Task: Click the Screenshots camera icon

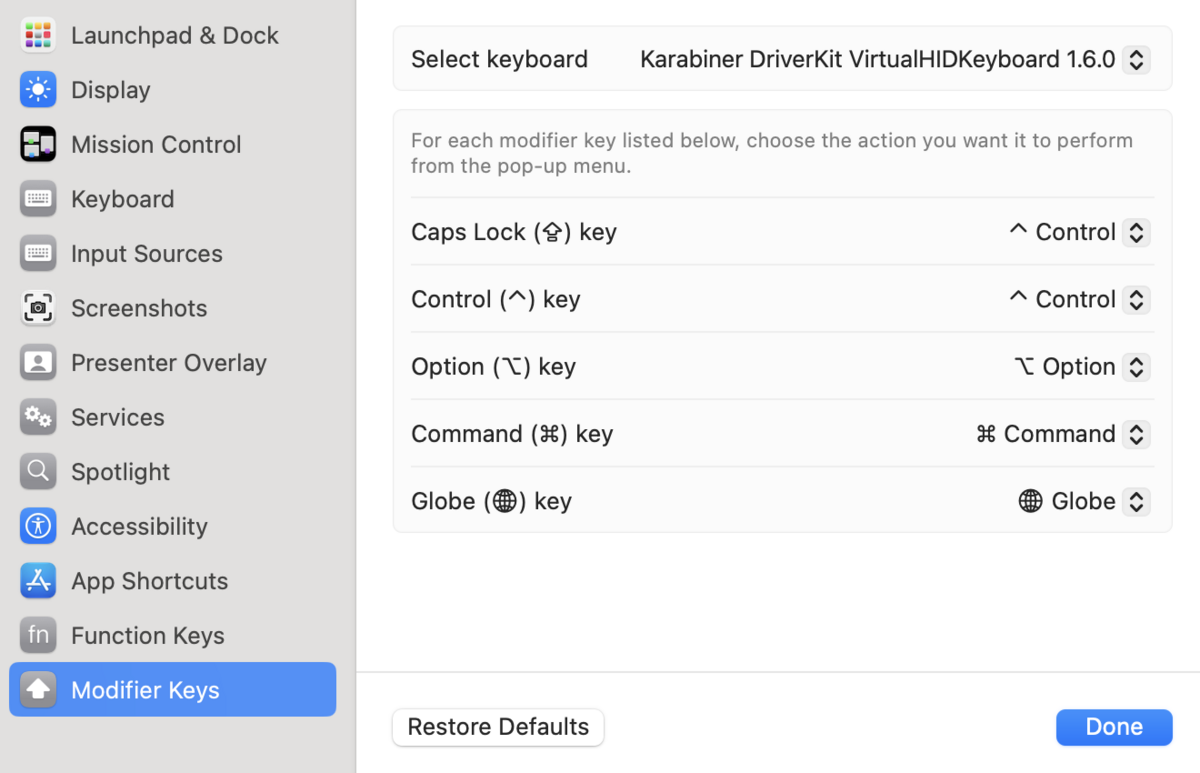Action: pos(38,308)
